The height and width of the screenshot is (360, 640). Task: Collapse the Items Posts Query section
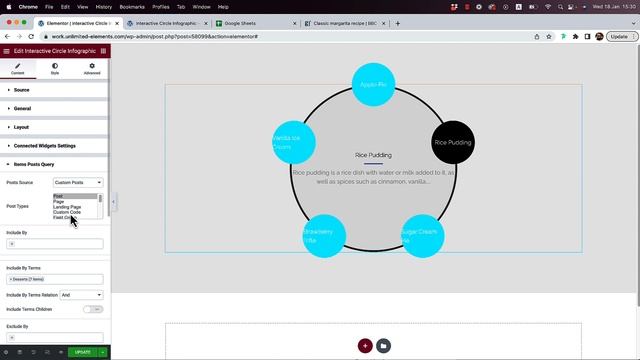(x=55, y=164)
